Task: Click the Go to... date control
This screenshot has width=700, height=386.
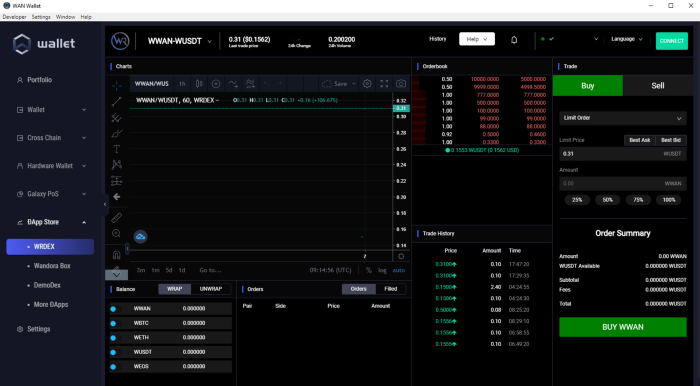Action: click(x=210, y=270)
